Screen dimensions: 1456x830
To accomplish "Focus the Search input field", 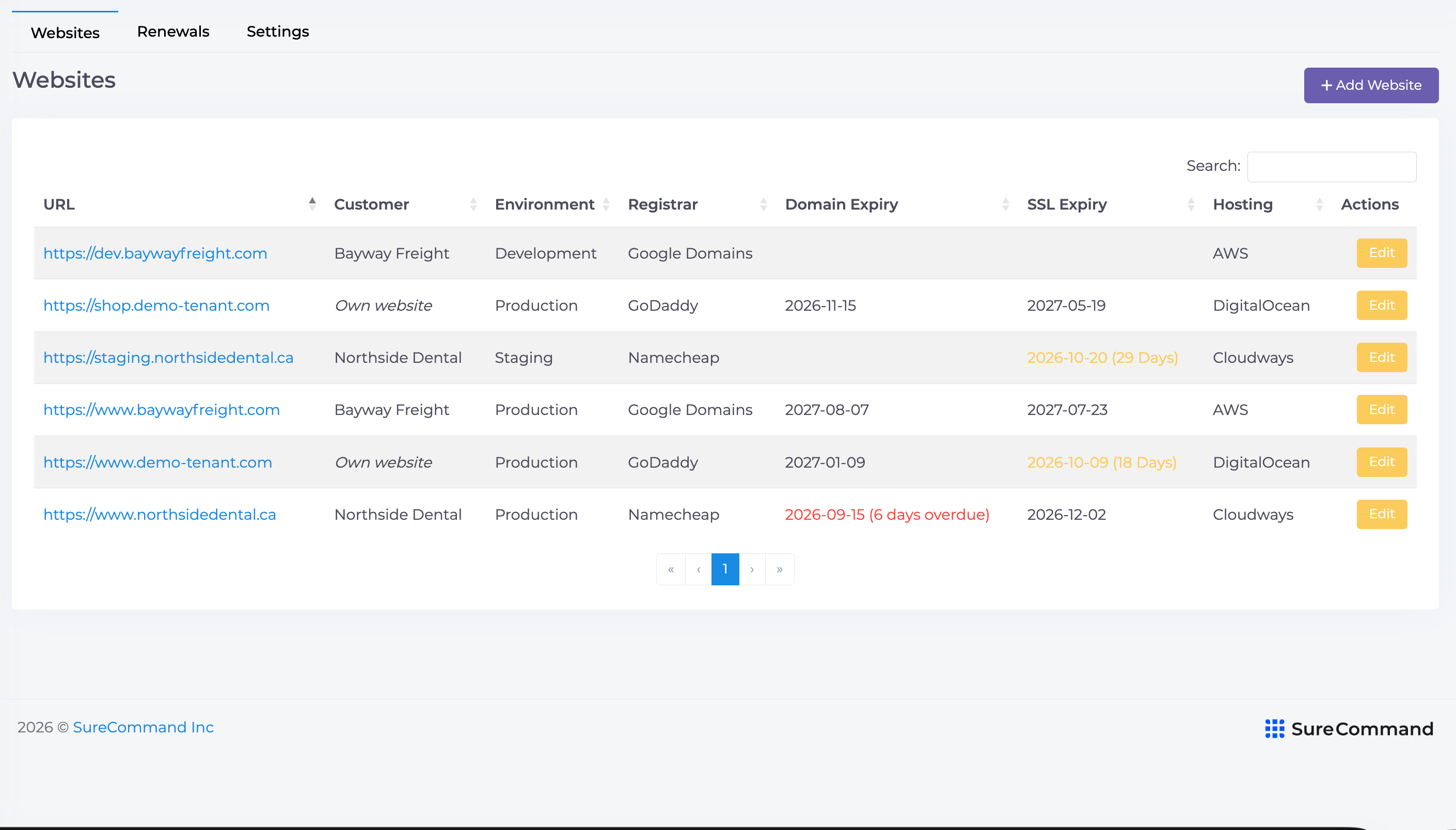I will point(1332,166).
